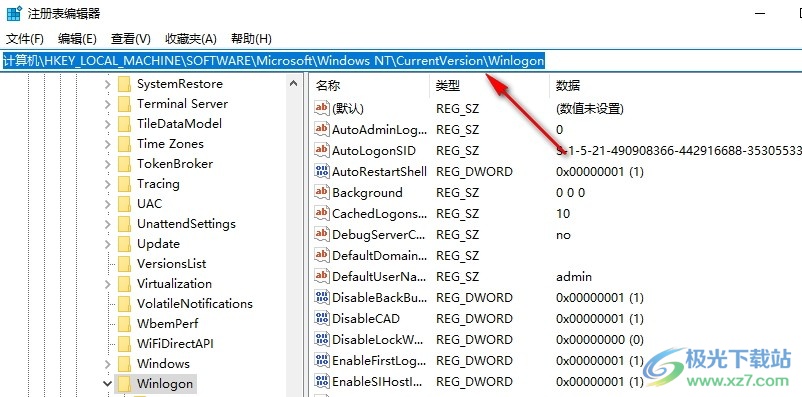Select the Winlogon folder icon
Image resolution: width=802 pixels, height=397 pixels.
click(124, 384)
